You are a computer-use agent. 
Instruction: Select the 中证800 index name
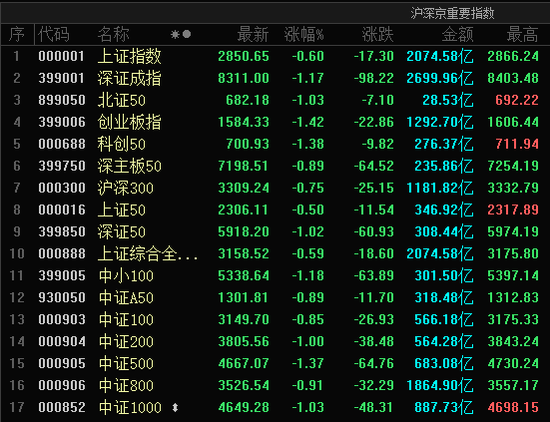click(x=126, y=385)
